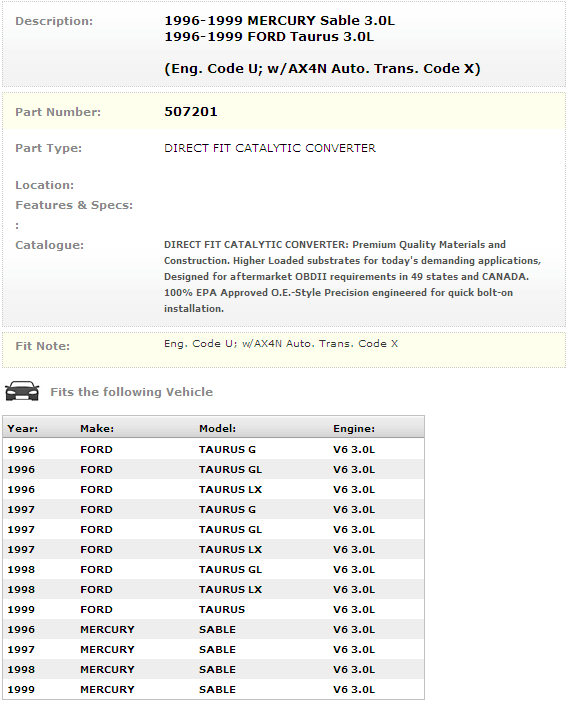
Task: Select the 1999 FORD TAURUS row
Action: pos(213,610)
